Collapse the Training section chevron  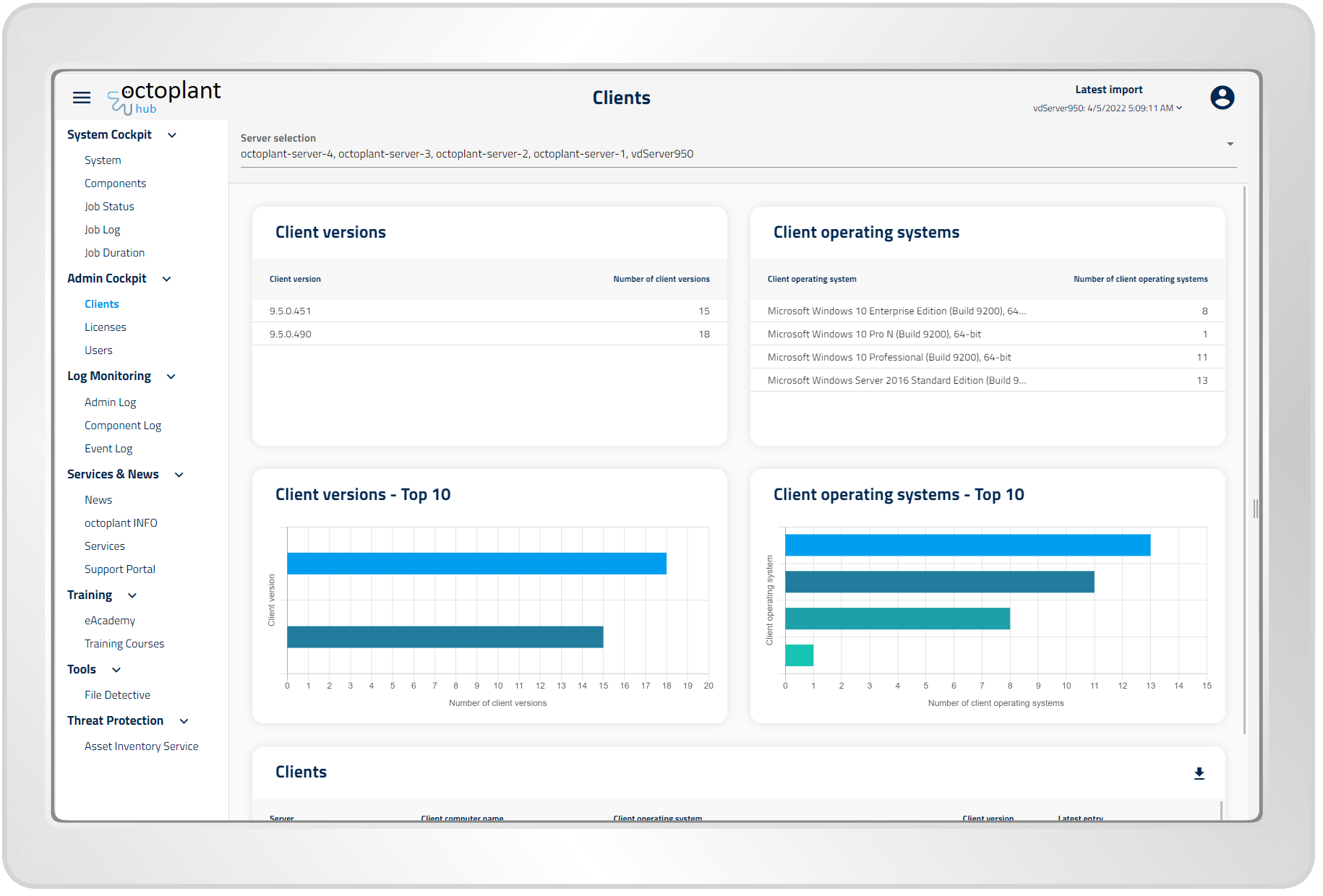pyautogui.click(x=132, y=595)
